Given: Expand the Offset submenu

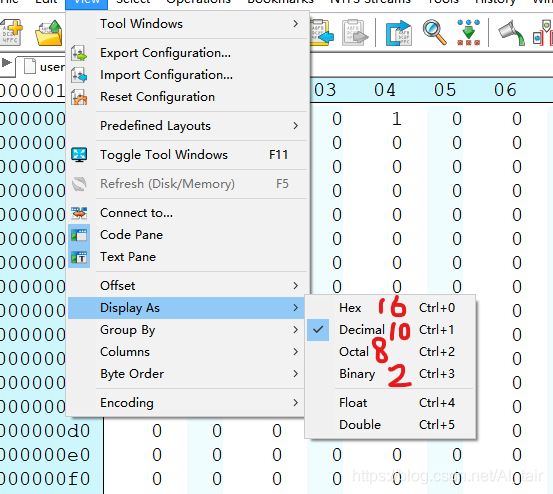Looking at the screenshot, I should tap(186, 286).
